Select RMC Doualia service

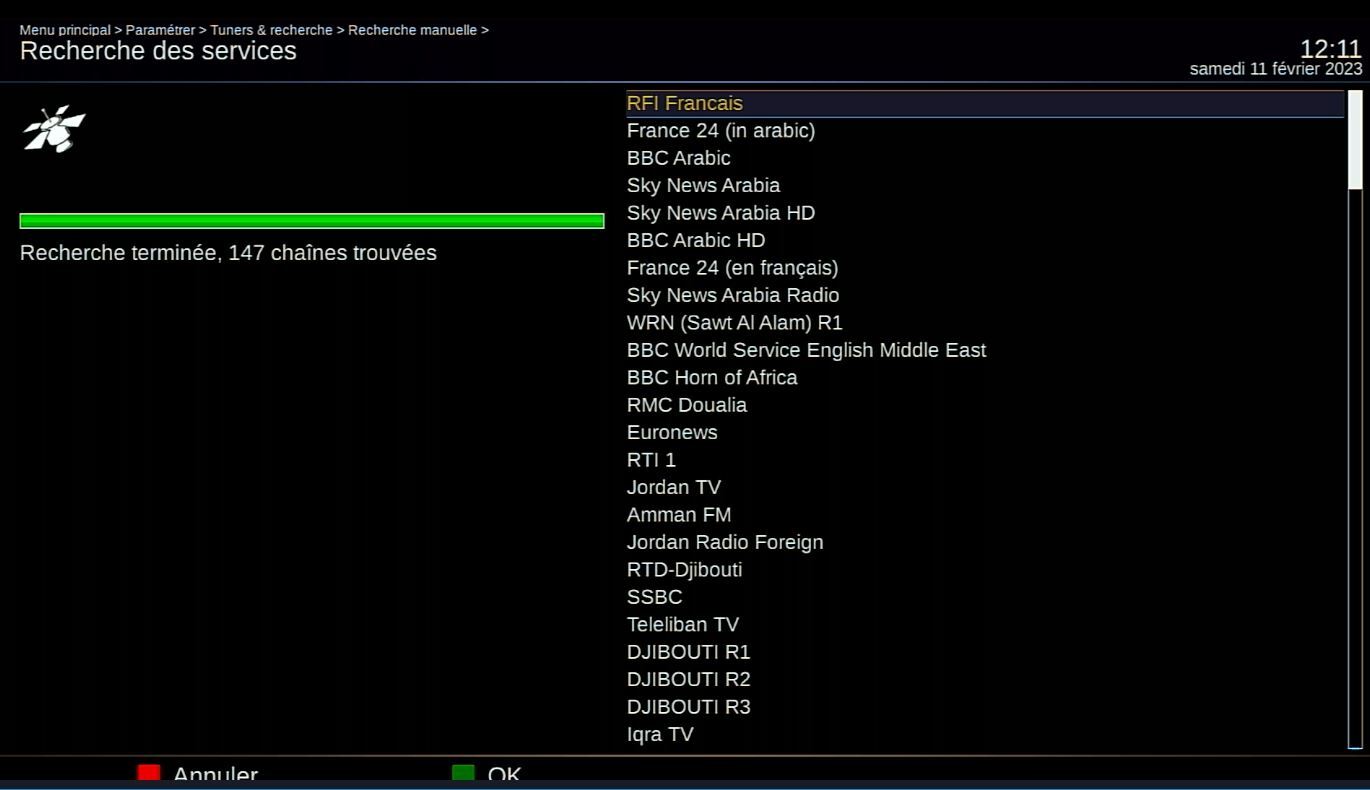point(985,405)
